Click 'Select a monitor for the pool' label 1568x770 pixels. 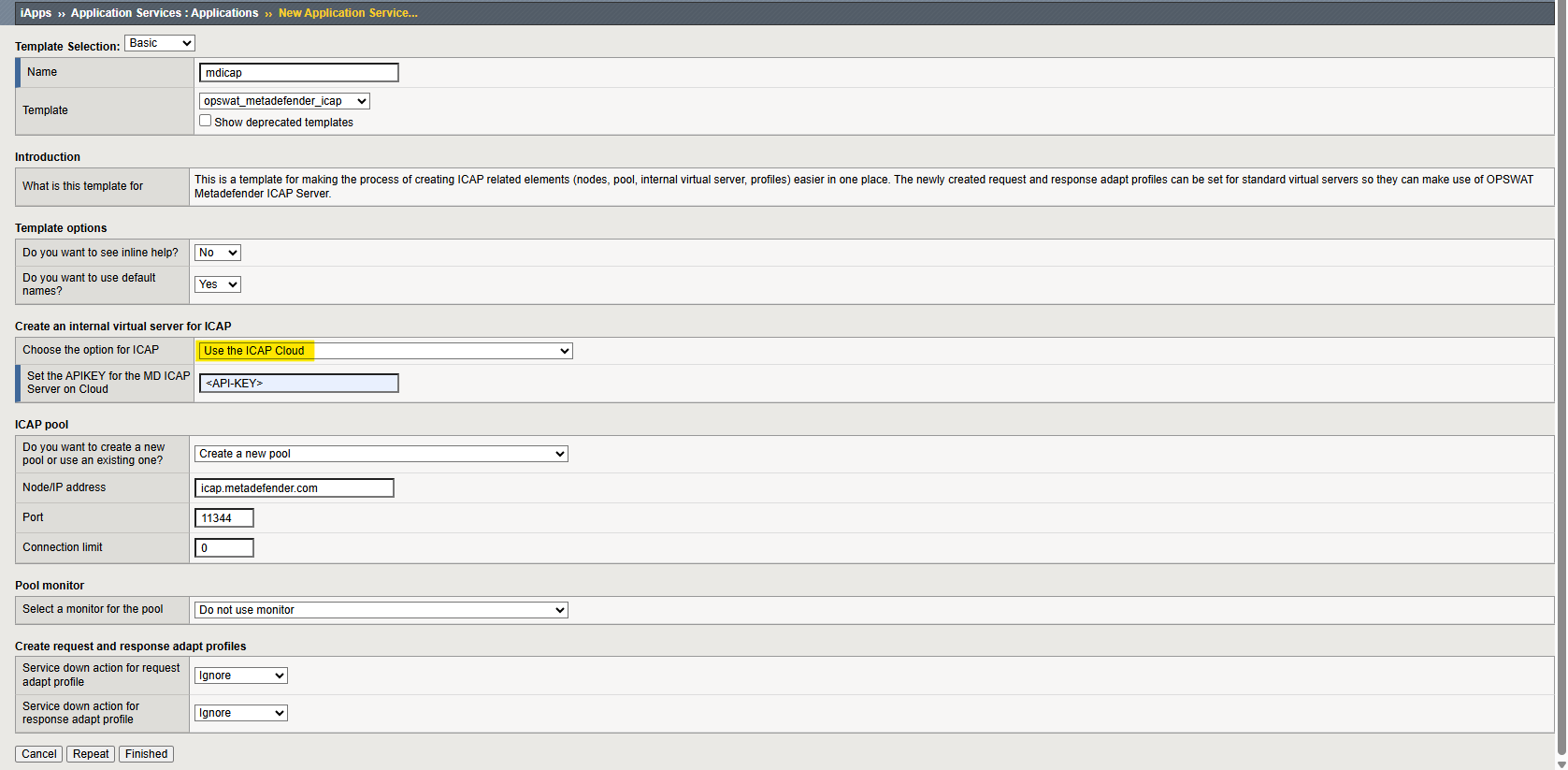pyautogui.click(x=93, y=609)
